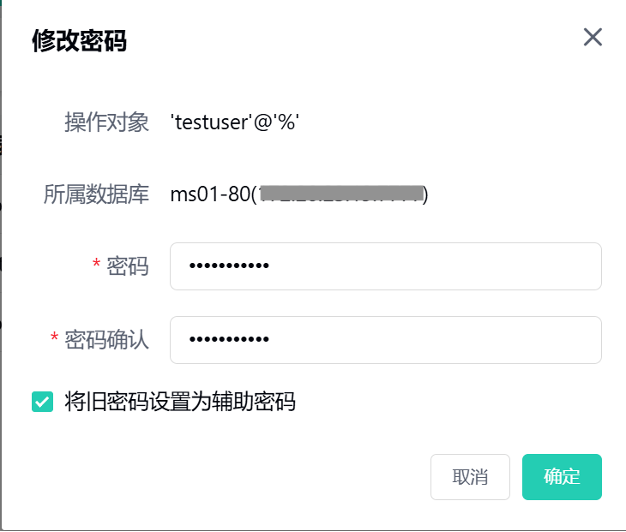The image size is (626, 532).
Task: Click the 所属数据库 label
Action: tap(96, 194)
